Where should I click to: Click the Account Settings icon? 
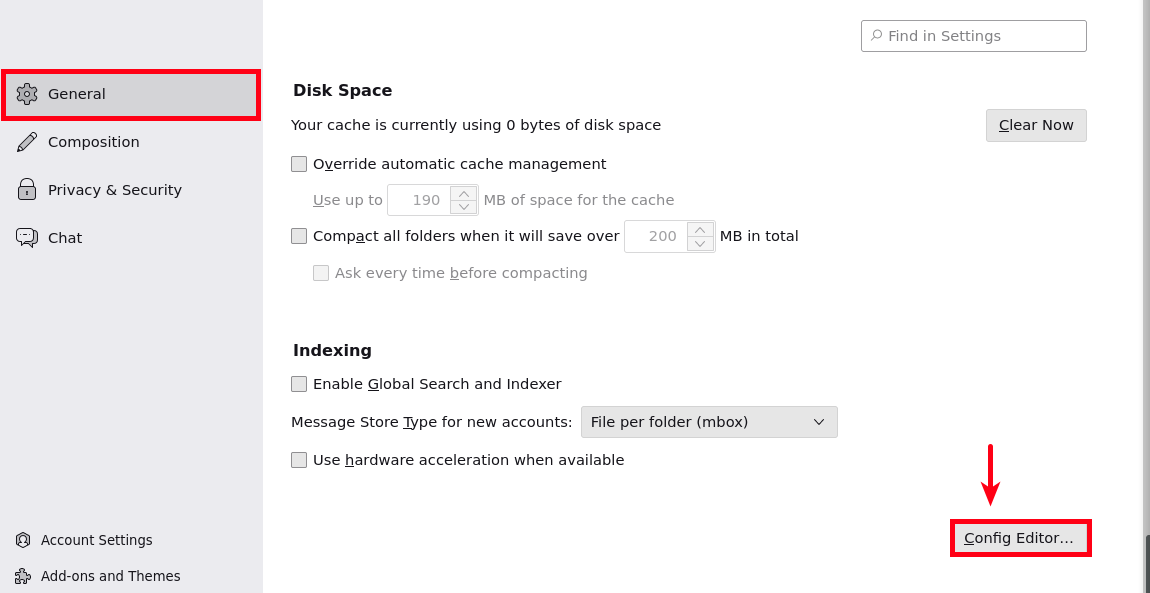23,540
